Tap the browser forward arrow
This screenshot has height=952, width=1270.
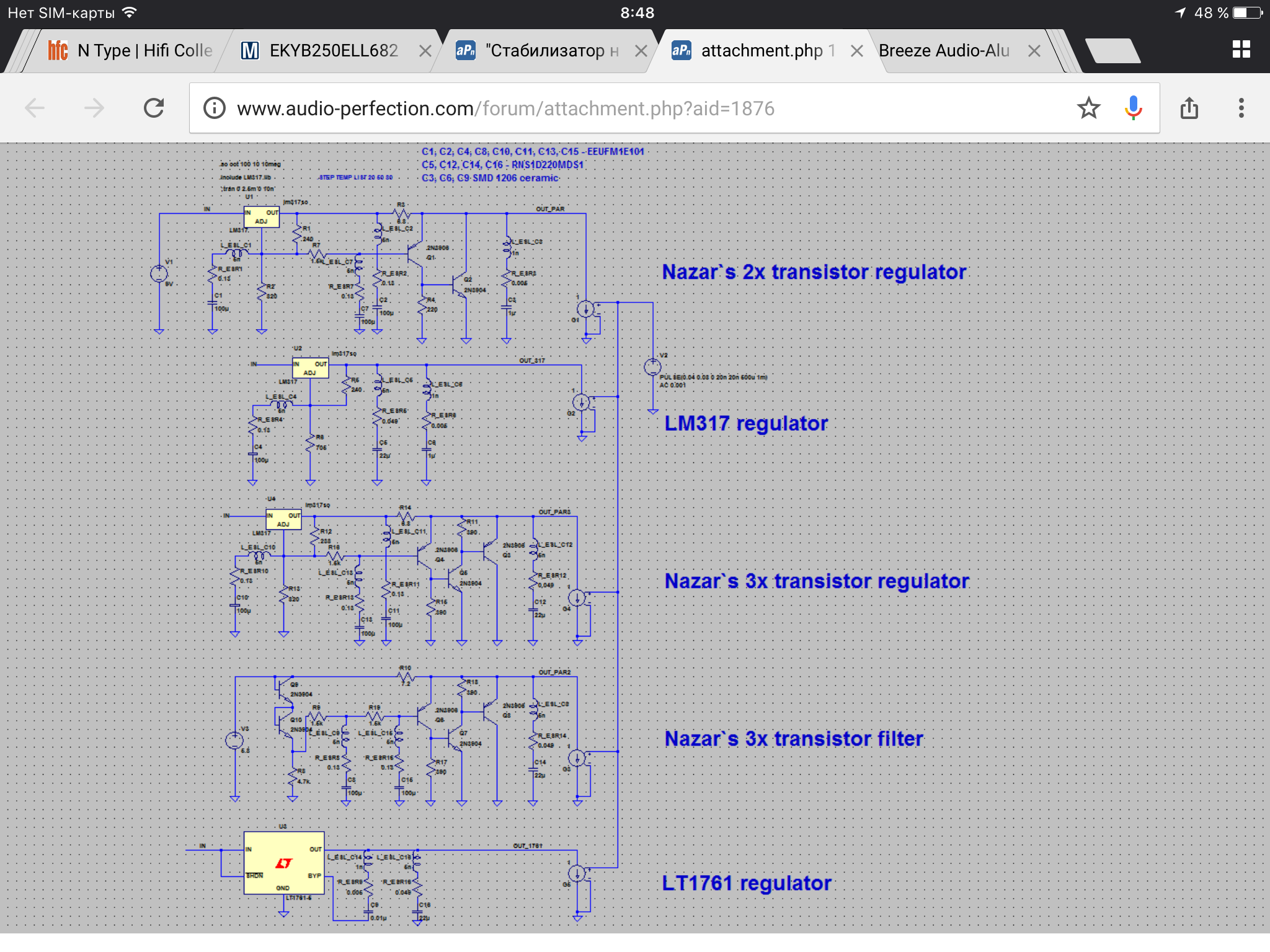point(94,108)
